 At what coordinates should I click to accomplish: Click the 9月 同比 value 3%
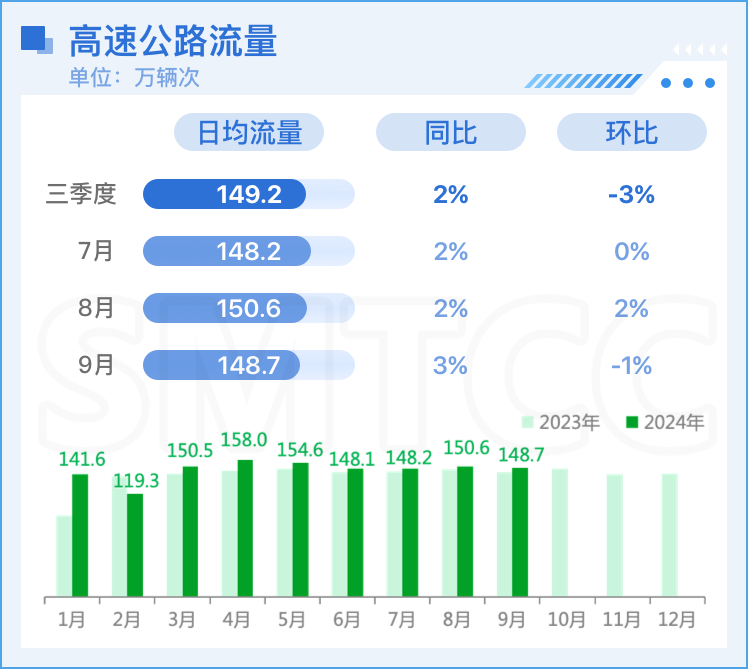(x=450, y=366)
